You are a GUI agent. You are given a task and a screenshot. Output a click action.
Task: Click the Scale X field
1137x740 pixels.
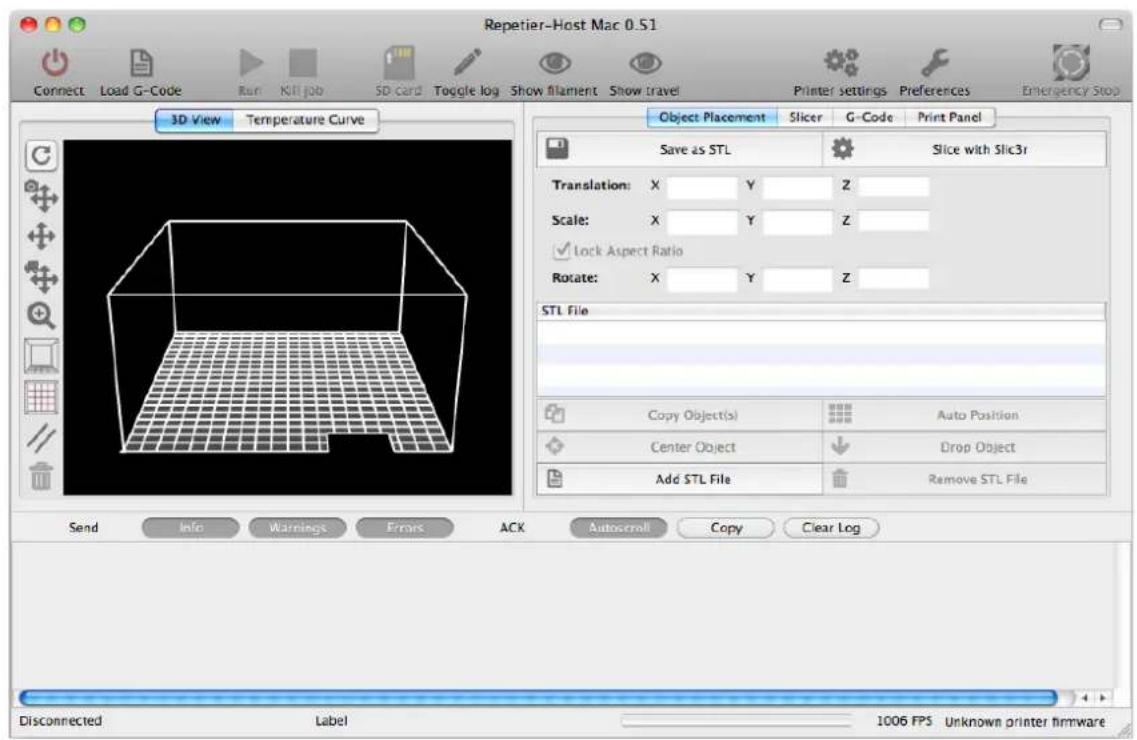702,221
